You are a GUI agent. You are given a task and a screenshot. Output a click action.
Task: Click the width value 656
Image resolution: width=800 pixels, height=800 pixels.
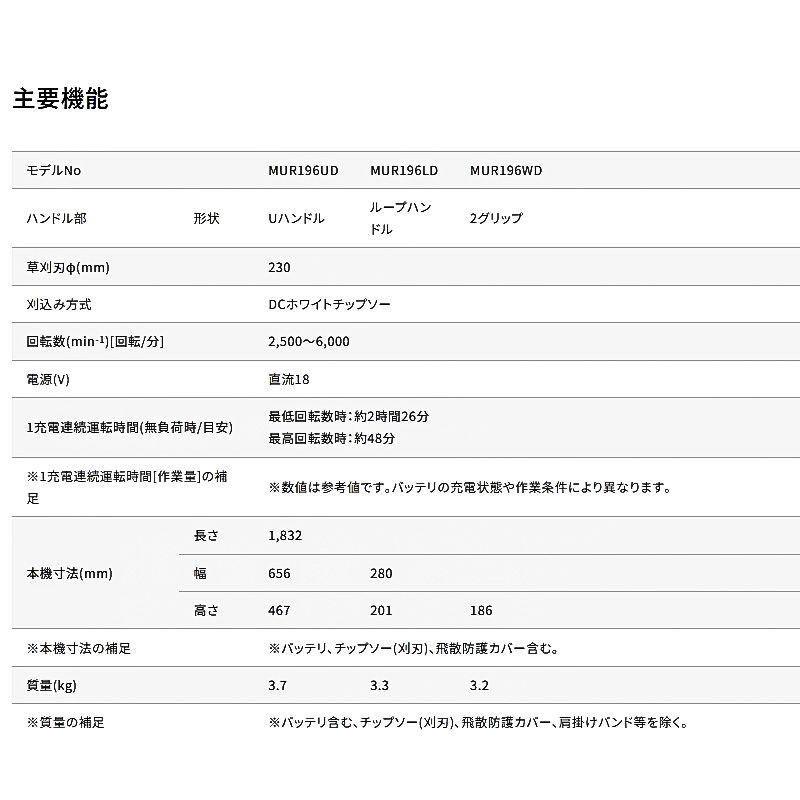point(279,573)
